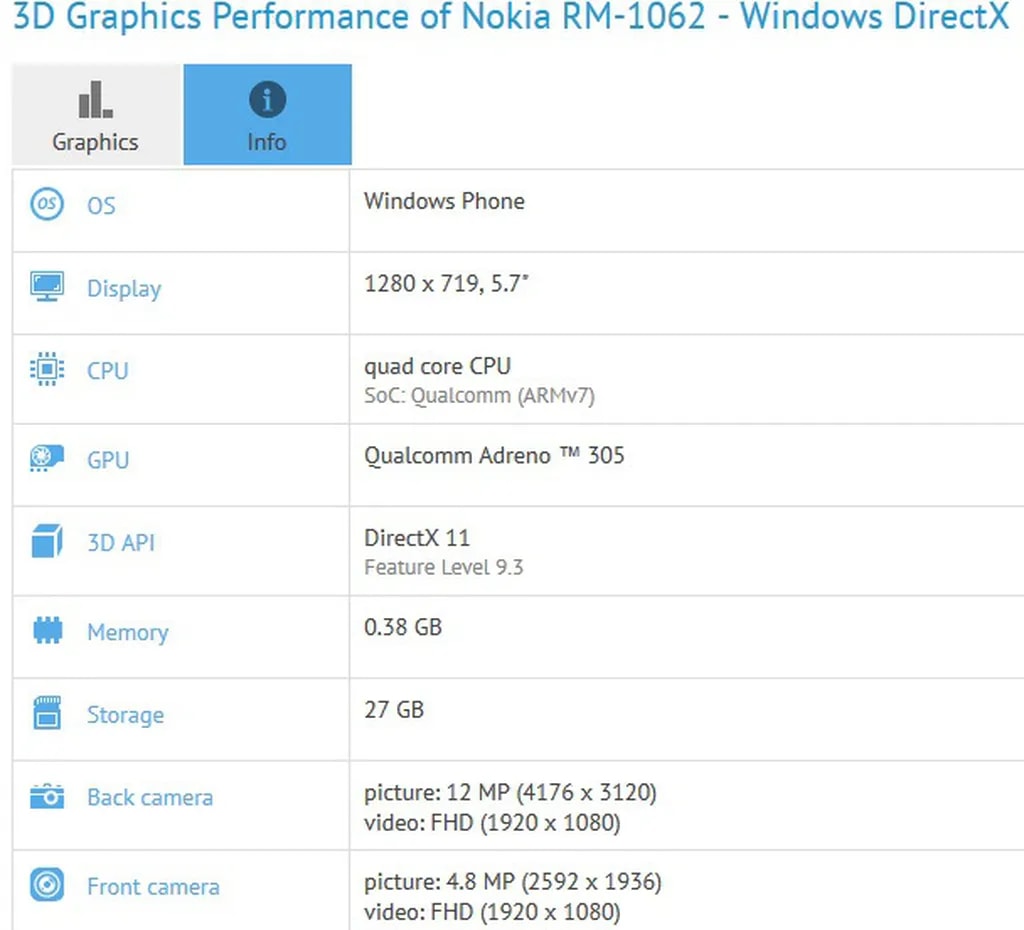
Task: Click the DirectX 11 value text
Action: 416,538
